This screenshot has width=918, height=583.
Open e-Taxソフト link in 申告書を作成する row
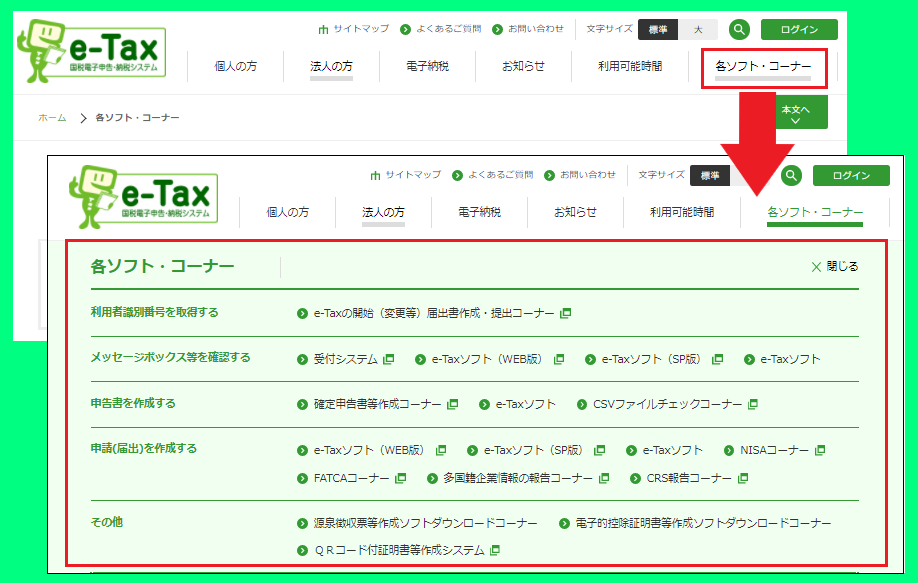pyautogui.click(x=525, y=404)
